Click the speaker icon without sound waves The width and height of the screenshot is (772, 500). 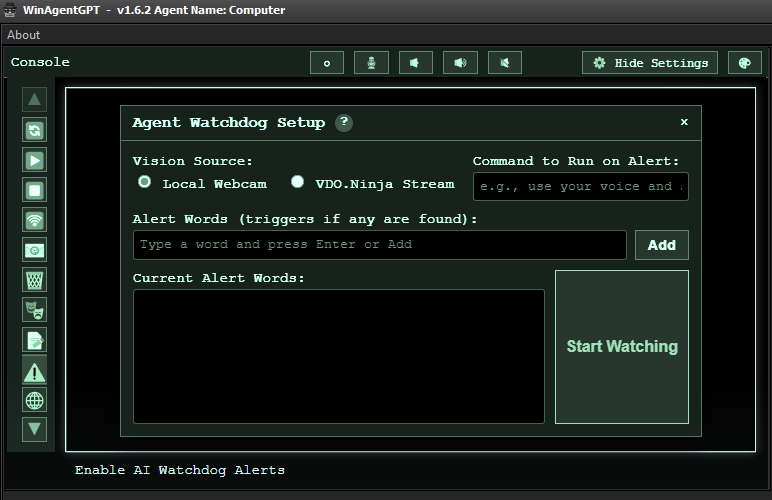click(x=416, y=62)
